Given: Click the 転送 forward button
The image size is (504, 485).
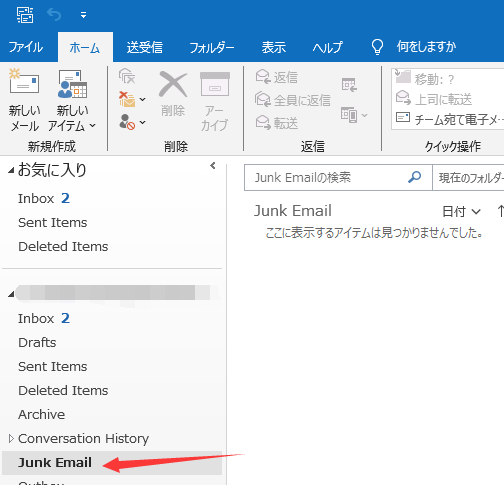Looking at the screenshot, I should point(276,123).
